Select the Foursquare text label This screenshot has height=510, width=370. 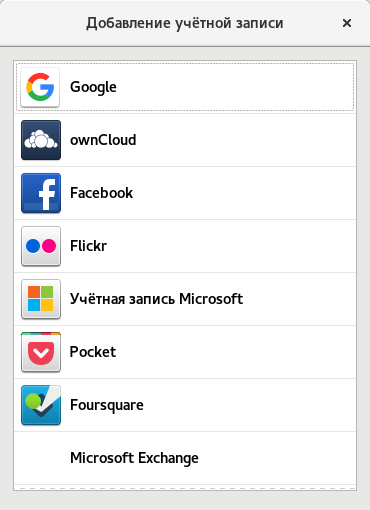(x=107, y=405)
